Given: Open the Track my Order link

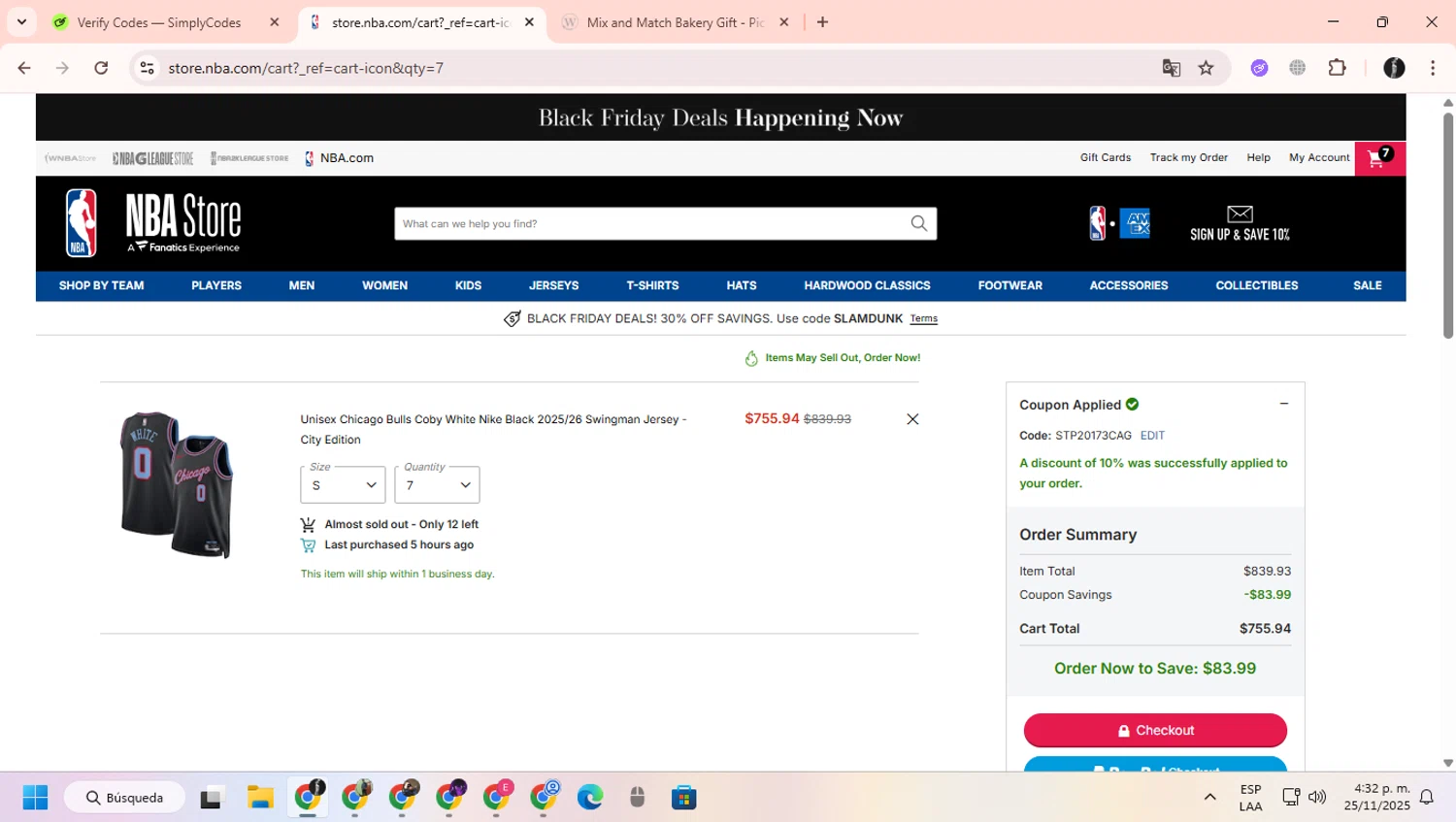Looking at the screenshot, I should coord(1188,157).
